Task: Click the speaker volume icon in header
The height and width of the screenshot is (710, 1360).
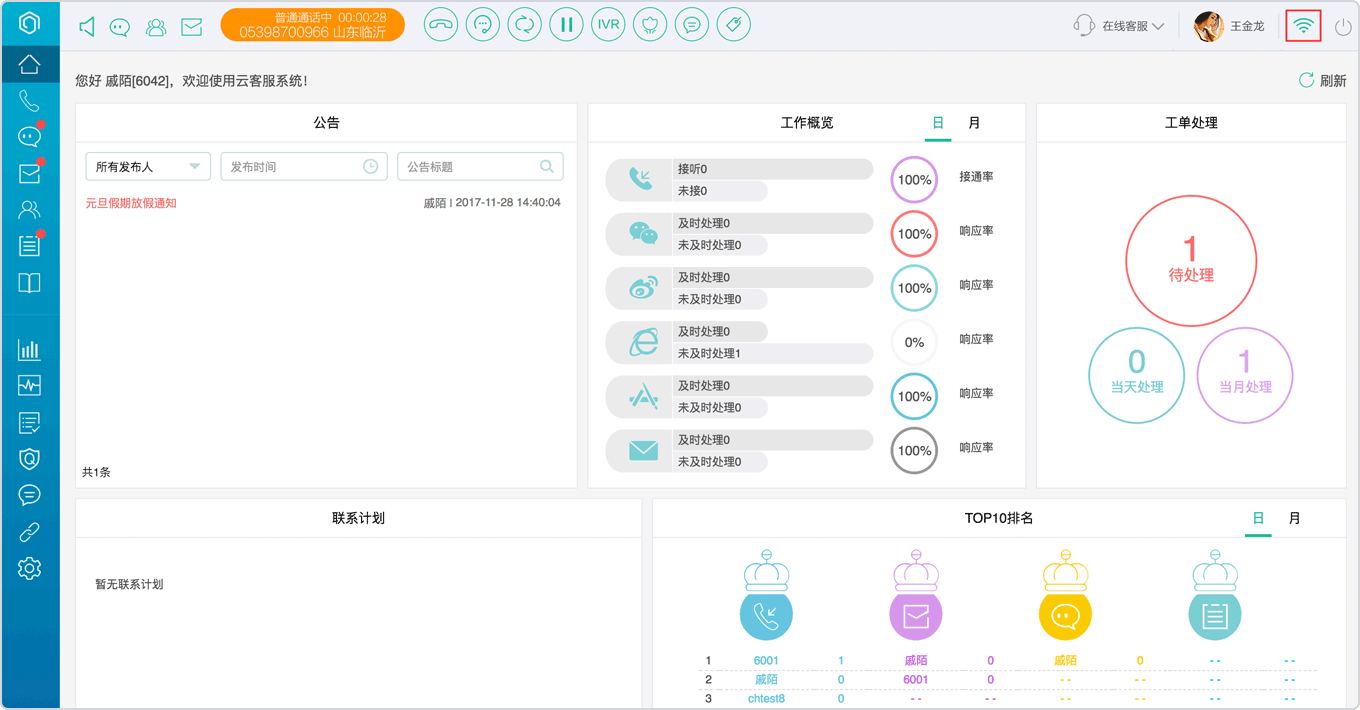Action: click(87, 27)
